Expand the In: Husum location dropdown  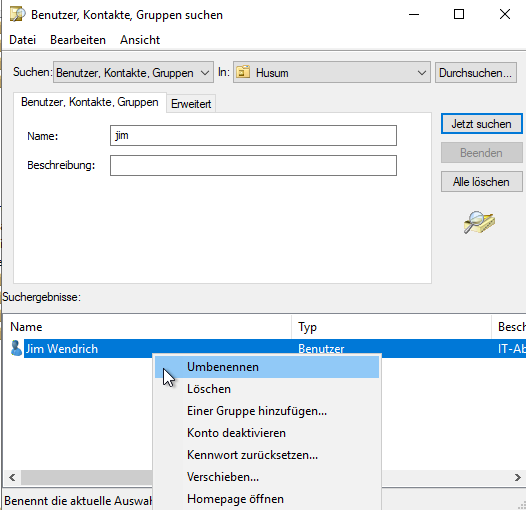[x=331, y=72]
